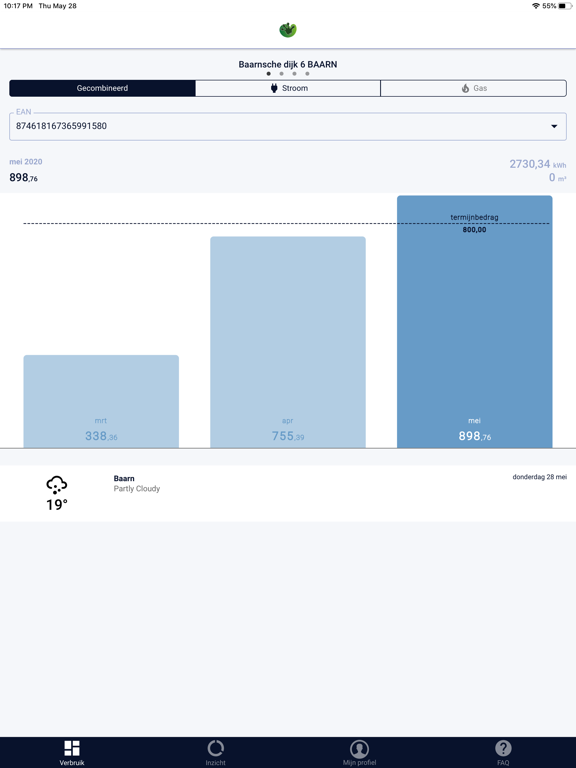Tap the first page indicator dot
The height and width of the screenshot is (768, 576).
click(268, 74)
